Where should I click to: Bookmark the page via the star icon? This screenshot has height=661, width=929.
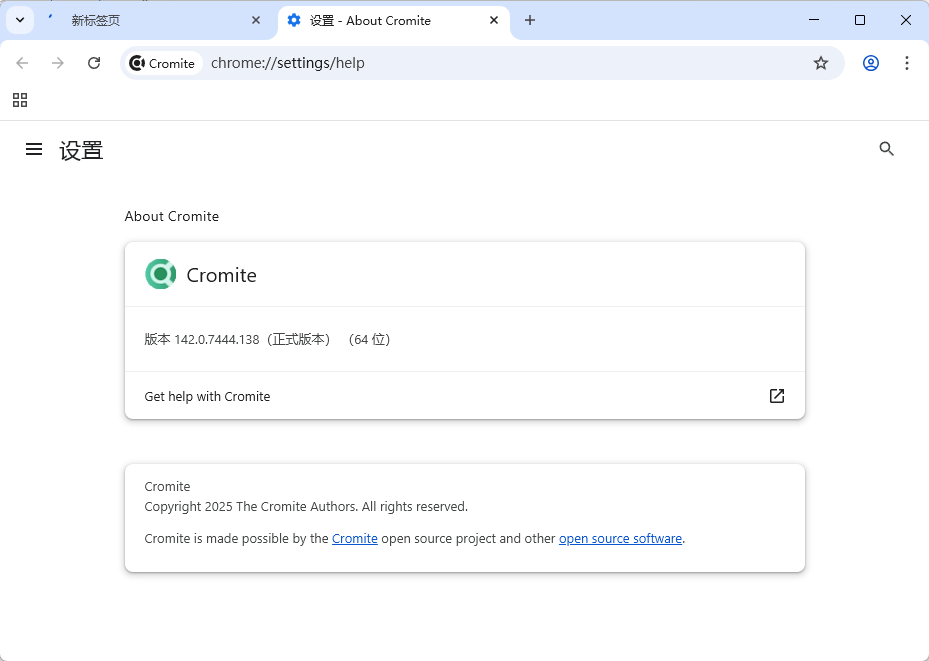(x=820, y=63)
